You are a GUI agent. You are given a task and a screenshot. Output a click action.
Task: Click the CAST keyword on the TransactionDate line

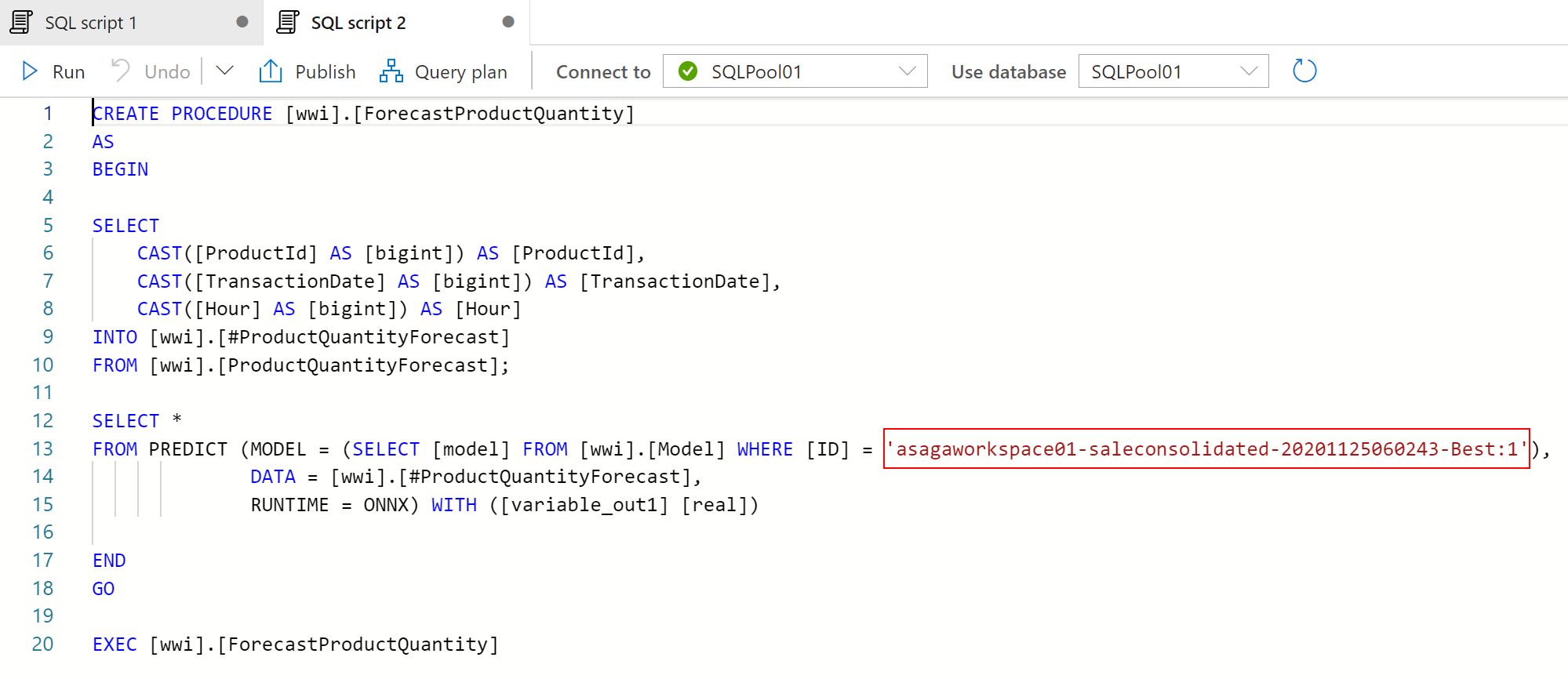159,281
